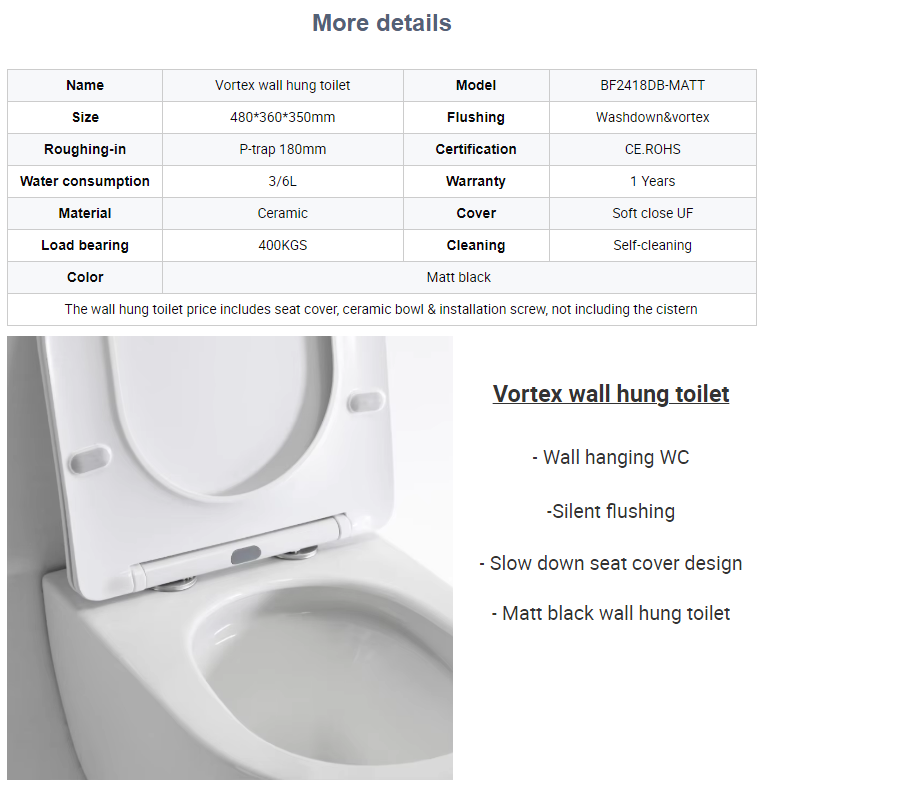
Task: Select the Ceramic material cell
Action: coord(283,213)
